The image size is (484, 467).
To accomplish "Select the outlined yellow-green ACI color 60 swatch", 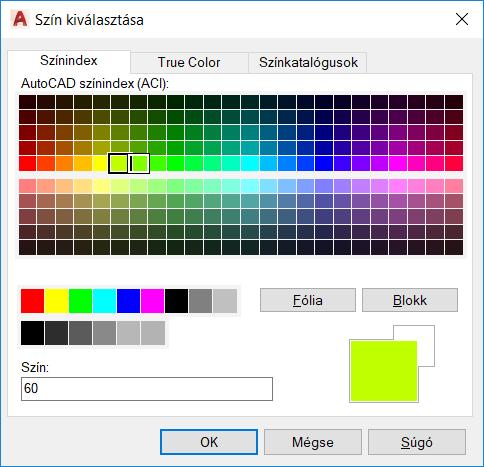I will point(118,163).
